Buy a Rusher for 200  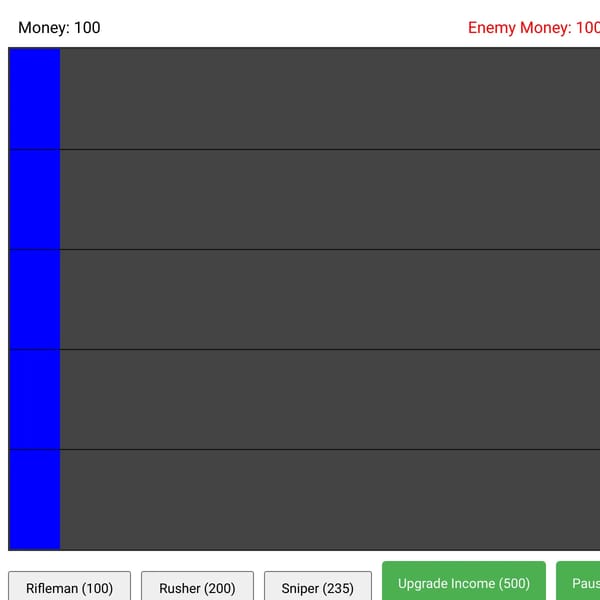tap(197, 586)
